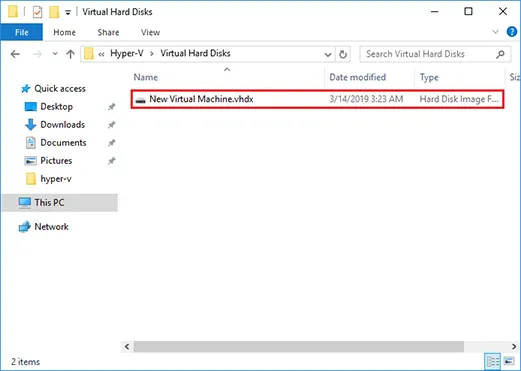Click the pin icon next to Documents
521x371 pixels.
click(112, 143)
